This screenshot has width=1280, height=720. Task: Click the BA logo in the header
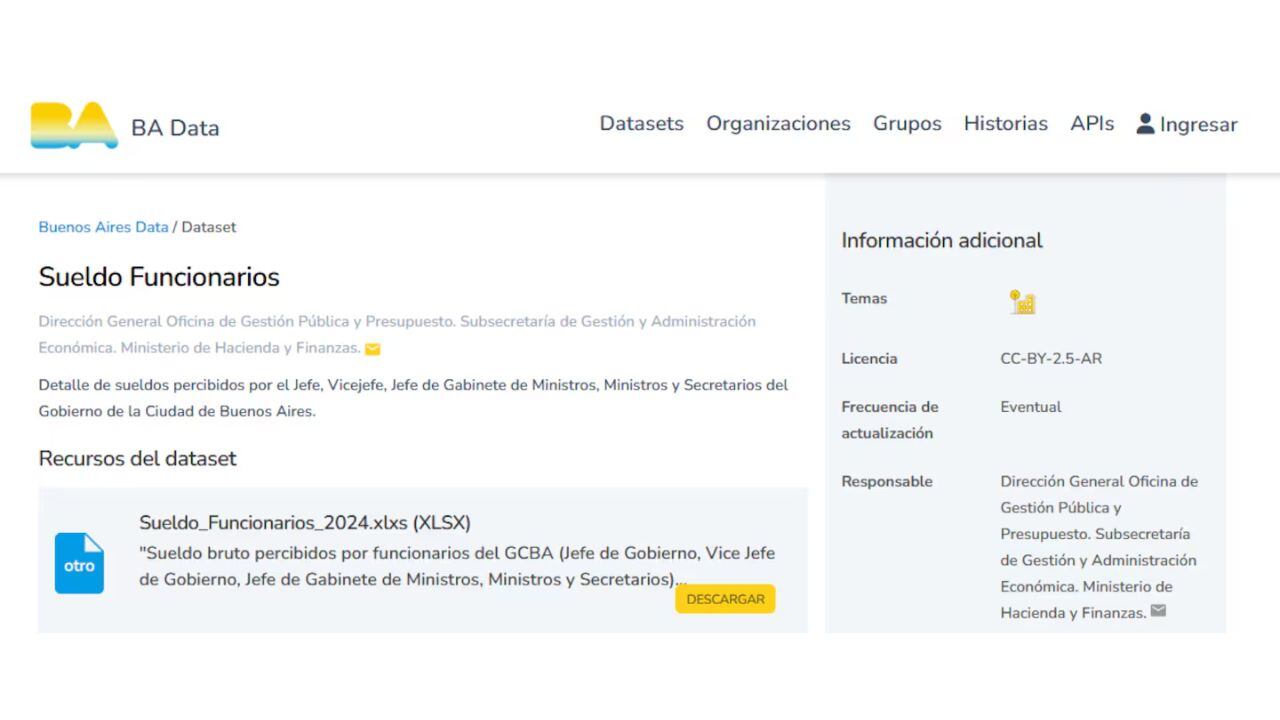pyautogui.click(x=74, y=126)
